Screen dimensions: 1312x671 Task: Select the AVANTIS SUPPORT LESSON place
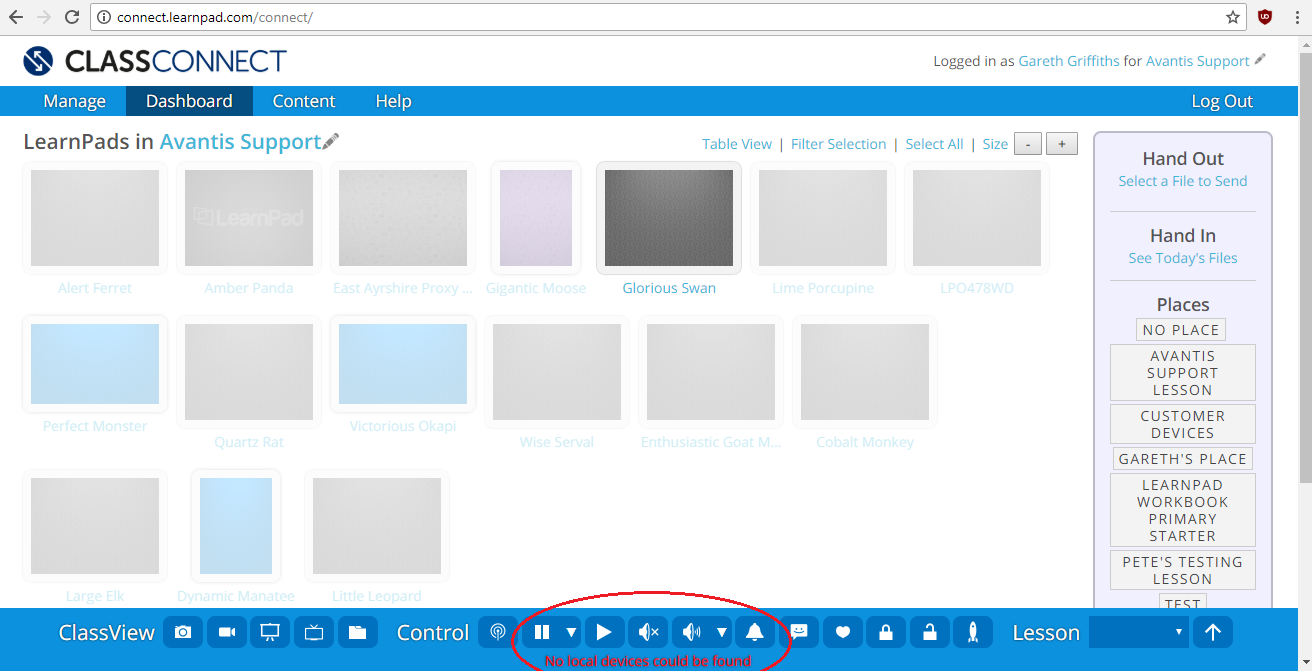[1183, 373]
